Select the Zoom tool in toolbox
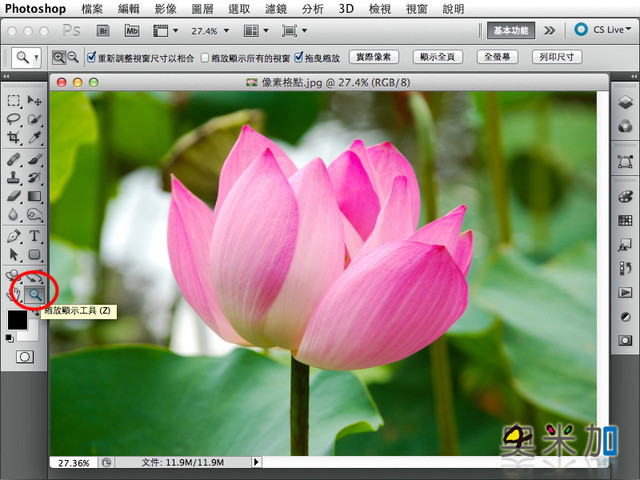 [x=35, y=294]
